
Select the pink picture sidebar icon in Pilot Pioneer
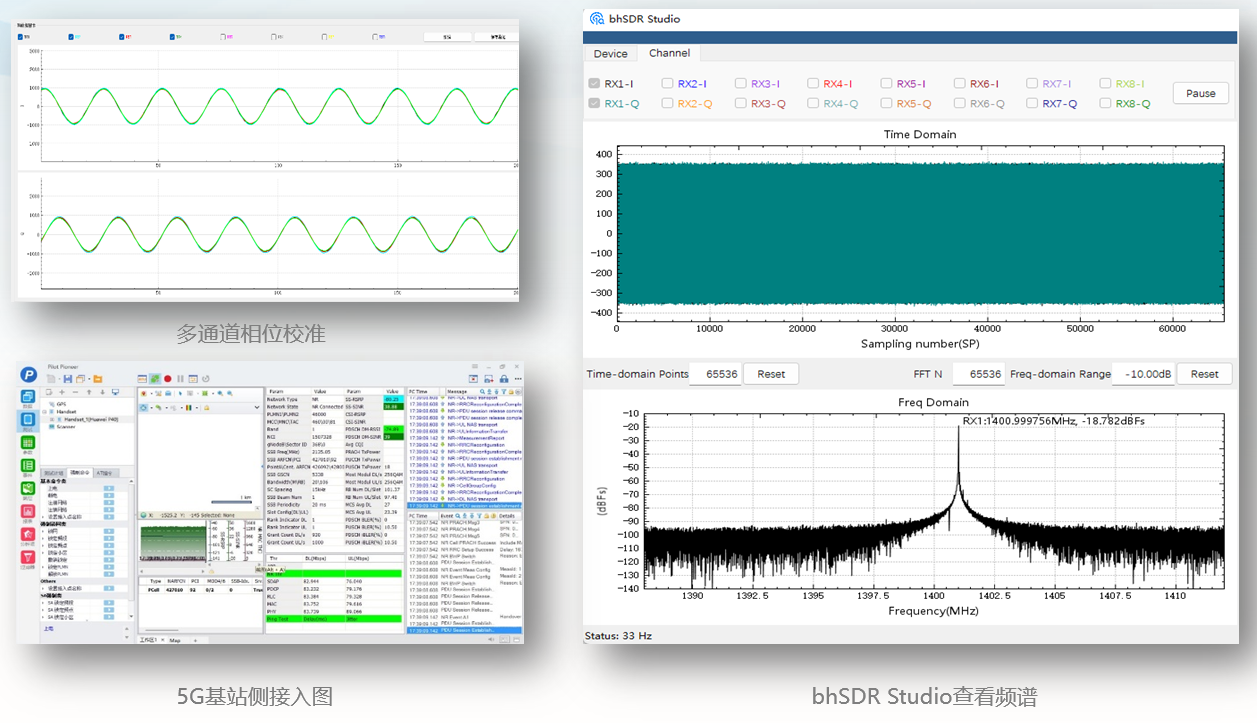point(28,511)
